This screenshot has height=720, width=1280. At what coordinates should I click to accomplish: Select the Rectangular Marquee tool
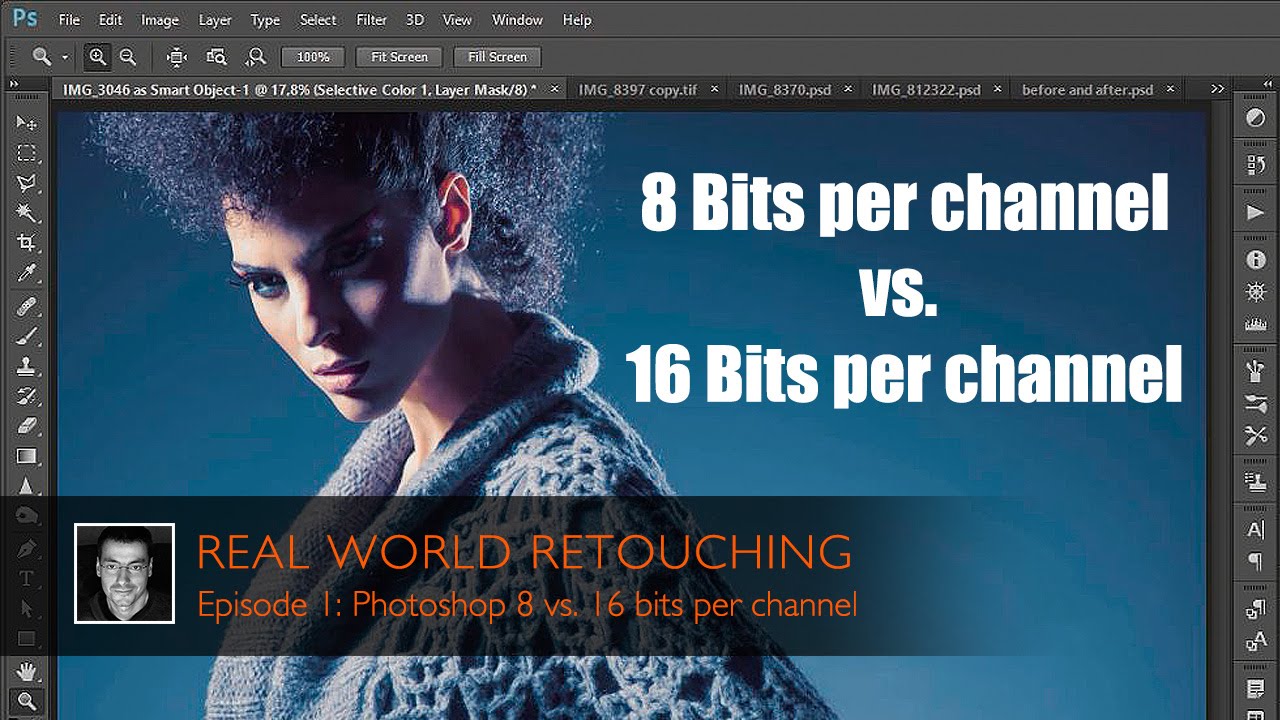coord(27,153)
